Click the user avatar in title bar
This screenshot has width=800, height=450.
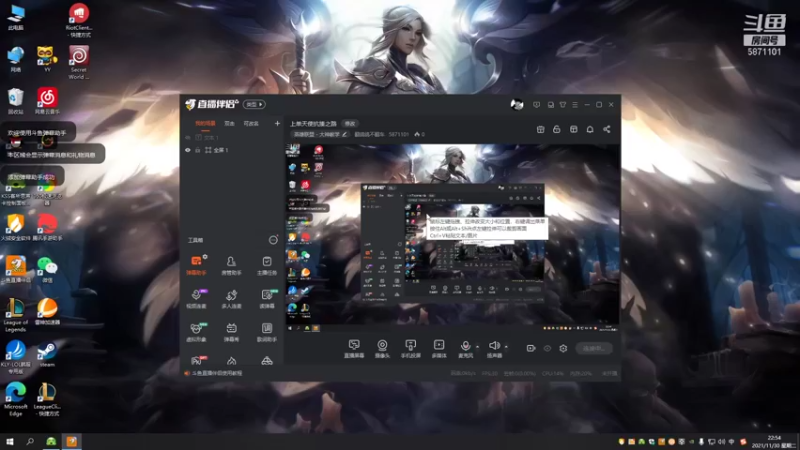click(517, 105)
